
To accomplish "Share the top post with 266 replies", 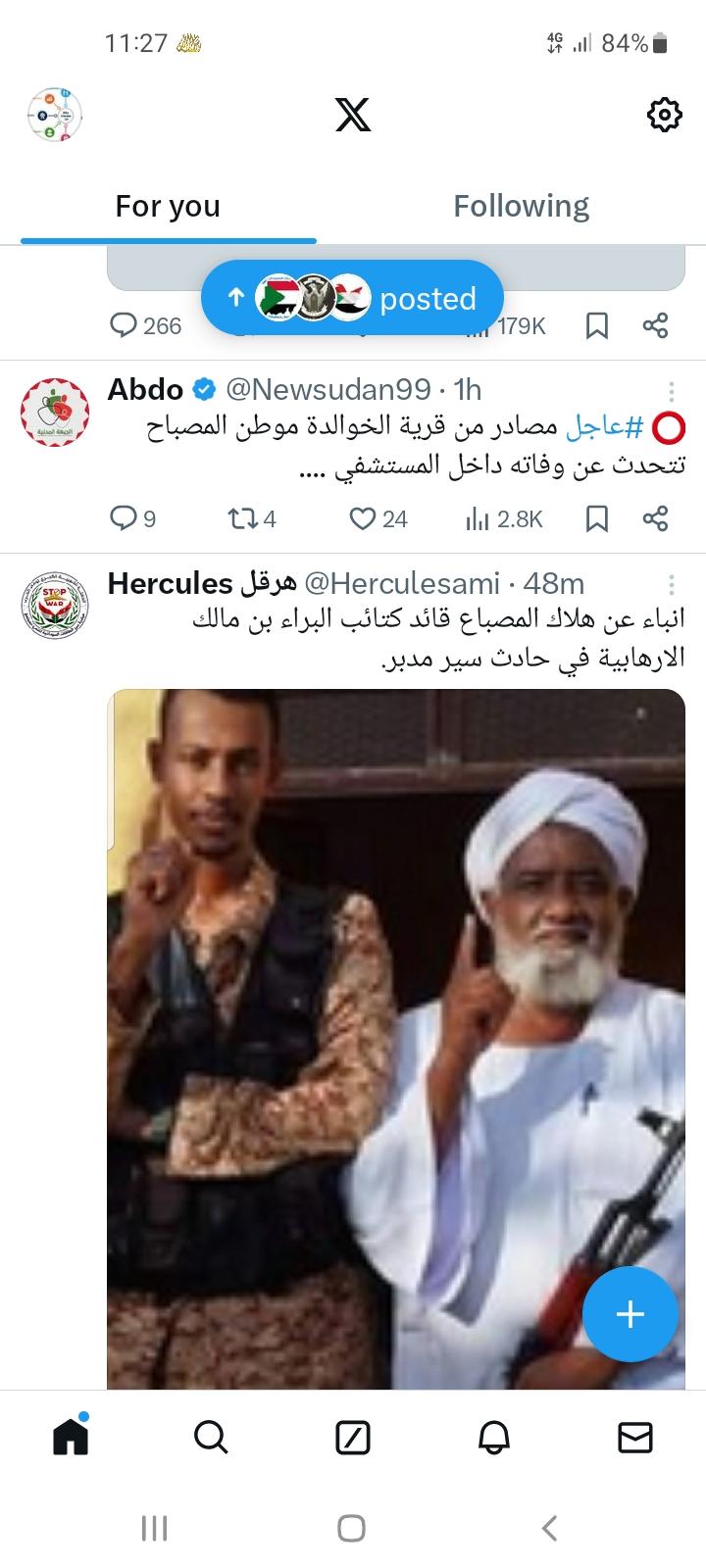I will [x=655, y=325].
